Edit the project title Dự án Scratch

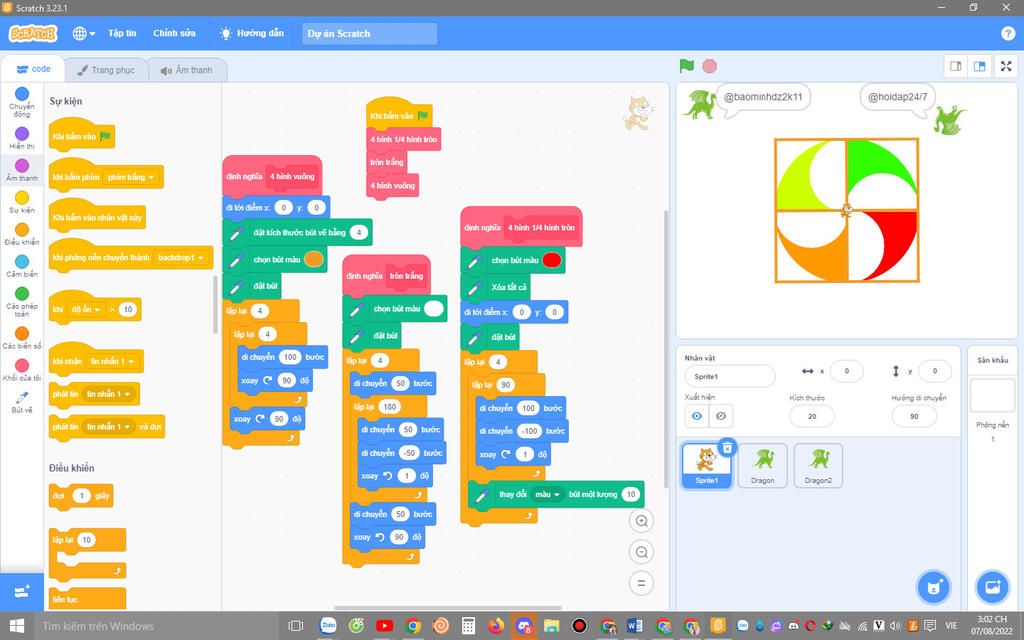[x=369, y=33]
